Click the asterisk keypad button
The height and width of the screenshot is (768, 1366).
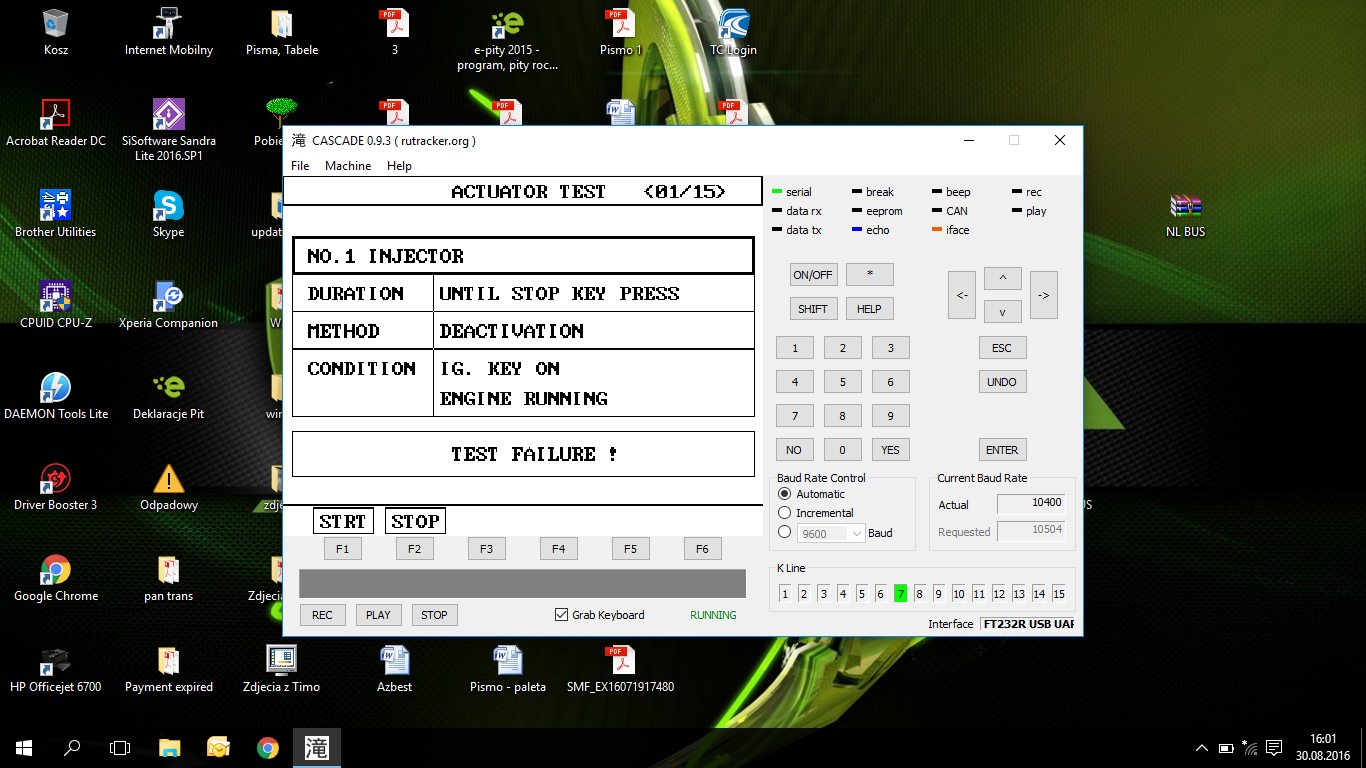(869, 275)
